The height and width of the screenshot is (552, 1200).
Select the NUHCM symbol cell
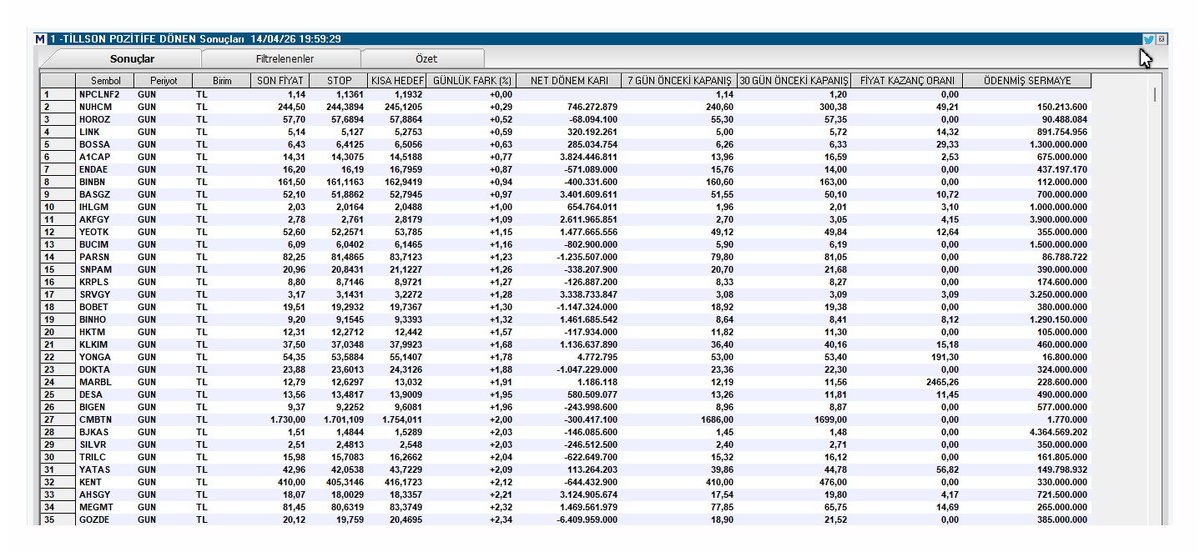[x=105, y=106]
